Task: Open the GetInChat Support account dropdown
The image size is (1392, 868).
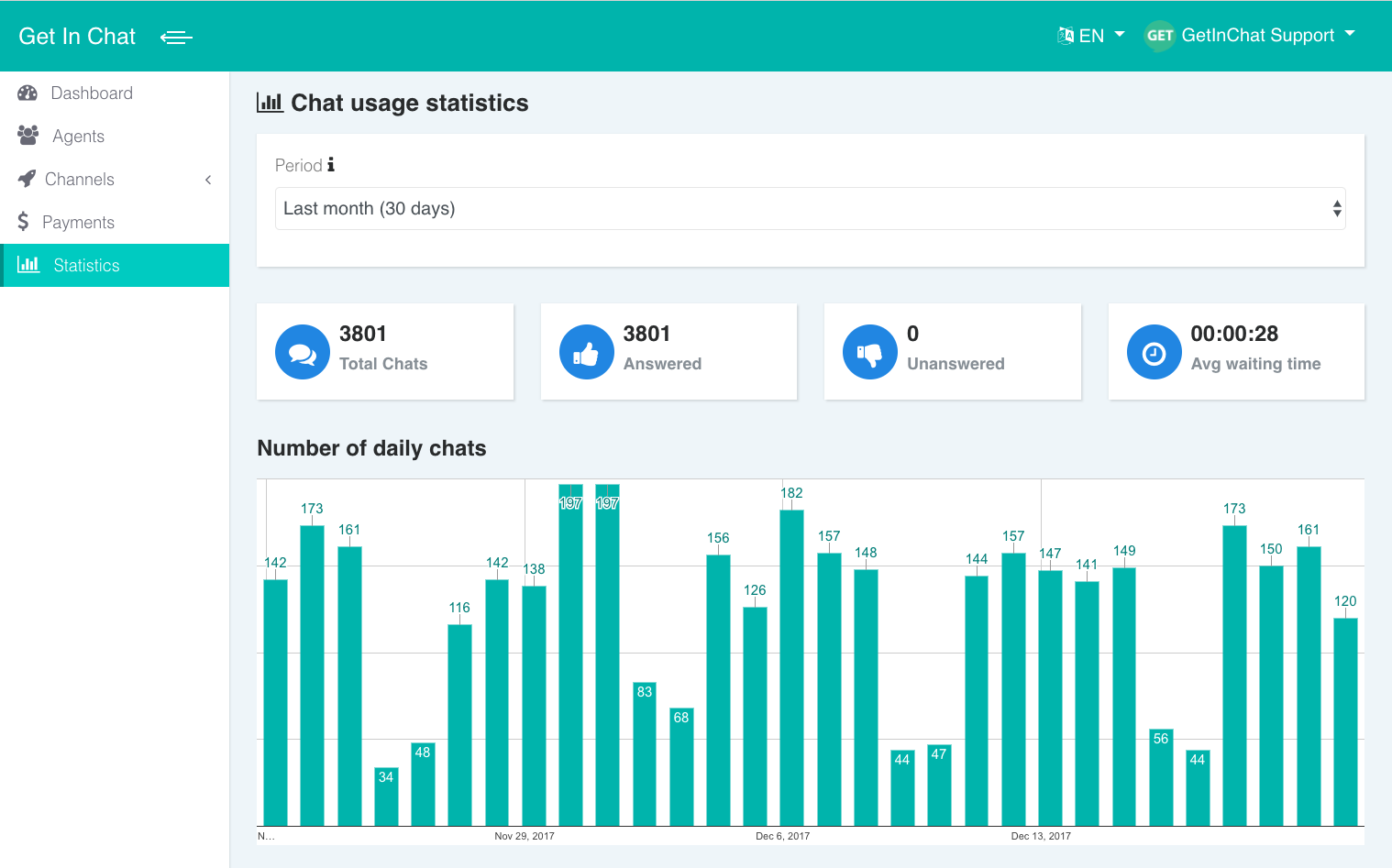Action: 1251,36
